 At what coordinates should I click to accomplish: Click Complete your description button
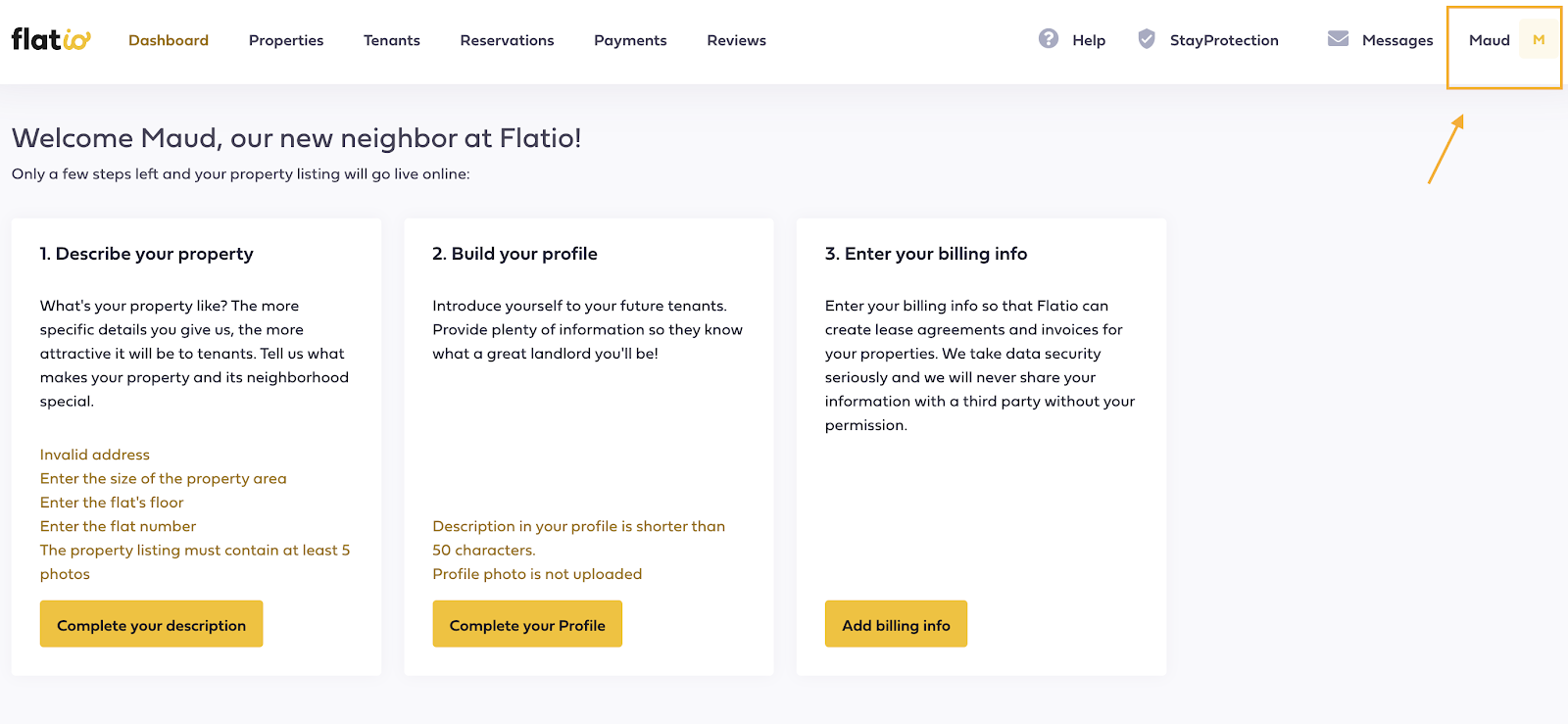pos(152,624)
